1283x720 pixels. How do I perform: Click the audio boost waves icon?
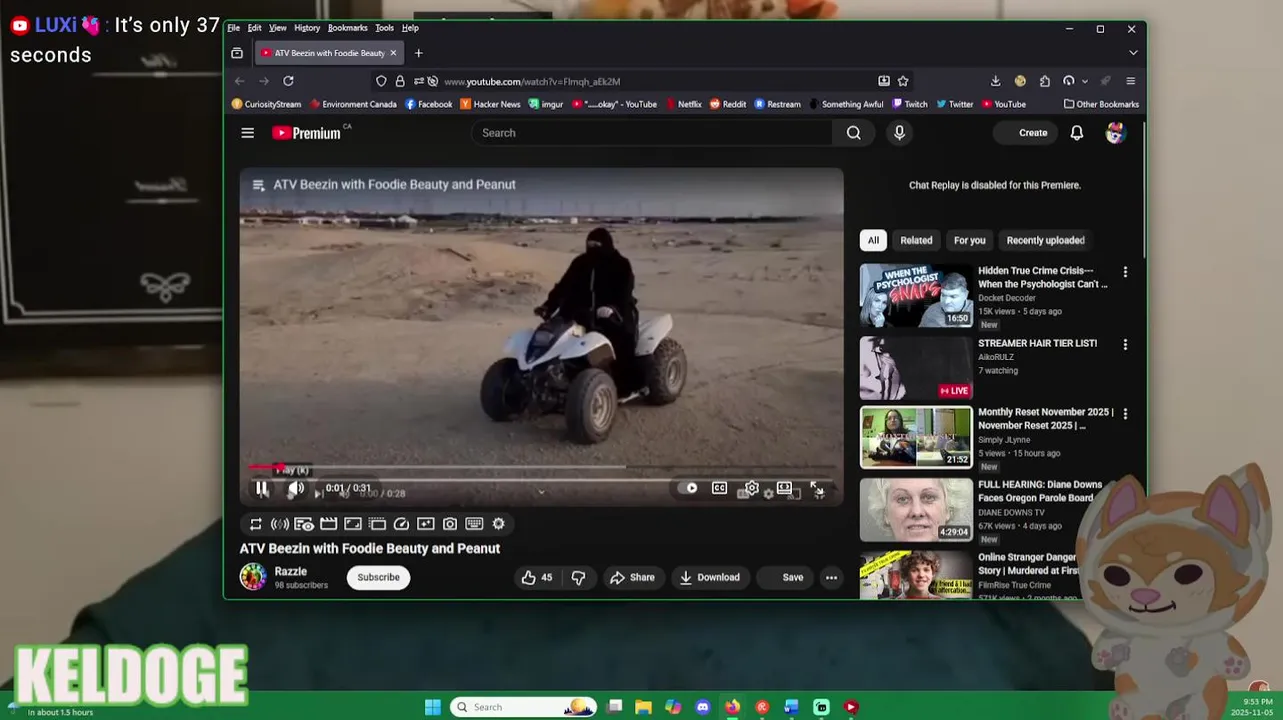(x=280, y=524)
